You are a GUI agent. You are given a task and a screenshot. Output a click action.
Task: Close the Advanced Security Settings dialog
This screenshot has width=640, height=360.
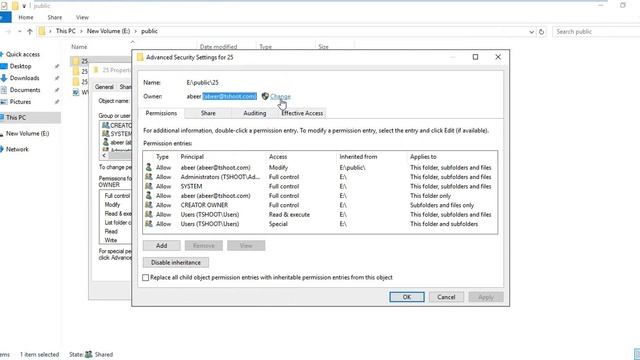(498, 57)
